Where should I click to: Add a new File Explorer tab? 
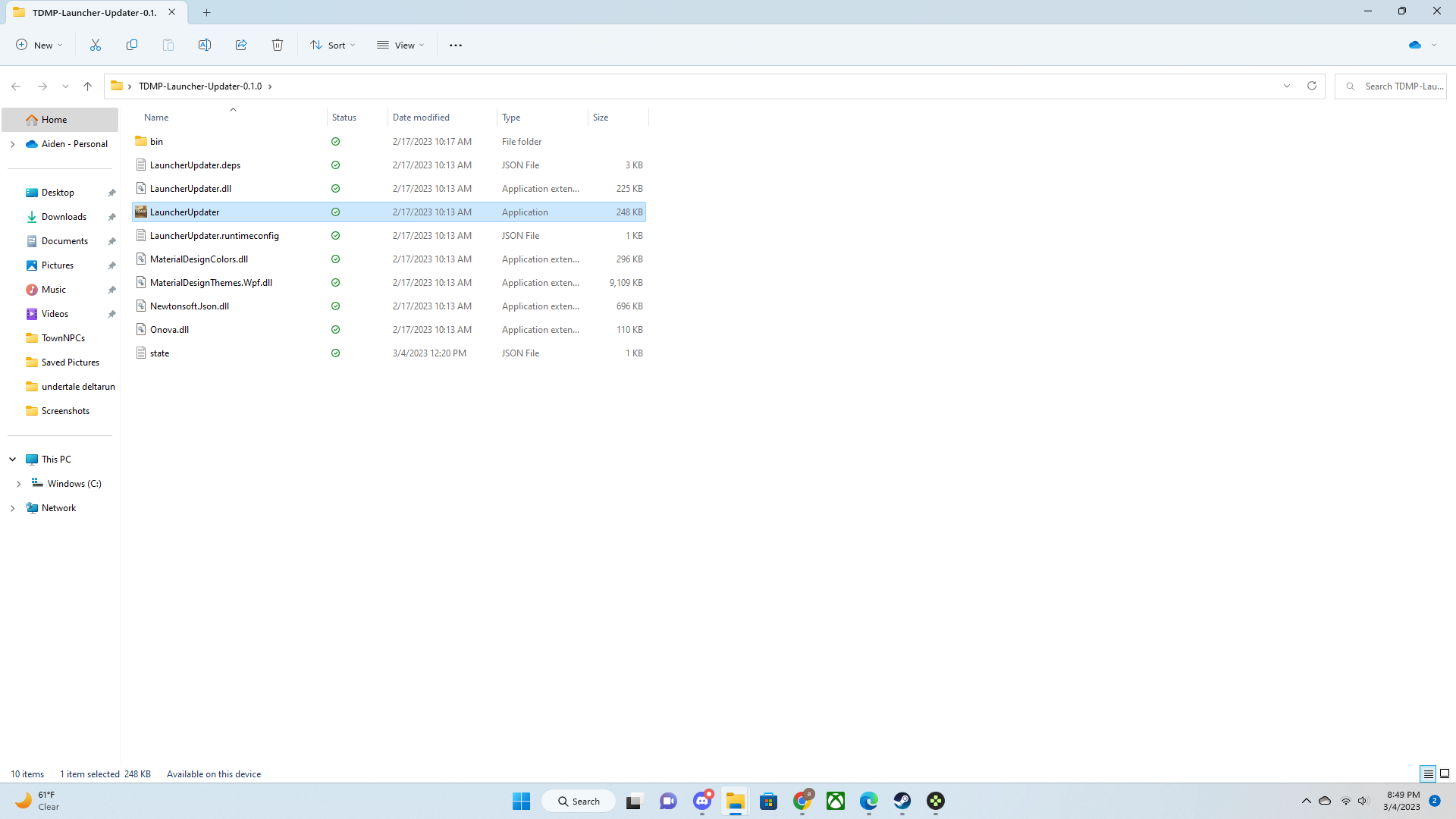tap(206, 12)
